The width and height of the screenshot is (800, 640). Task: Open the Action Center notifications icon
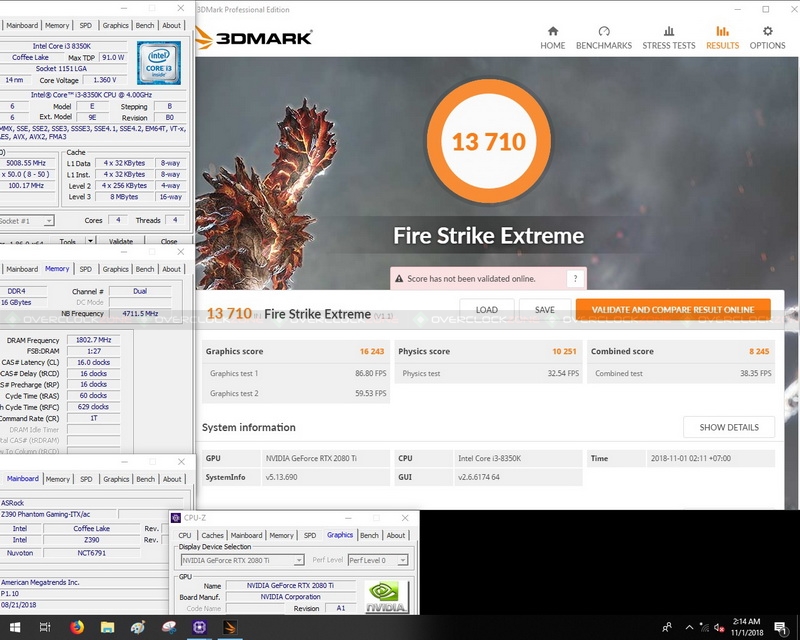781,627
